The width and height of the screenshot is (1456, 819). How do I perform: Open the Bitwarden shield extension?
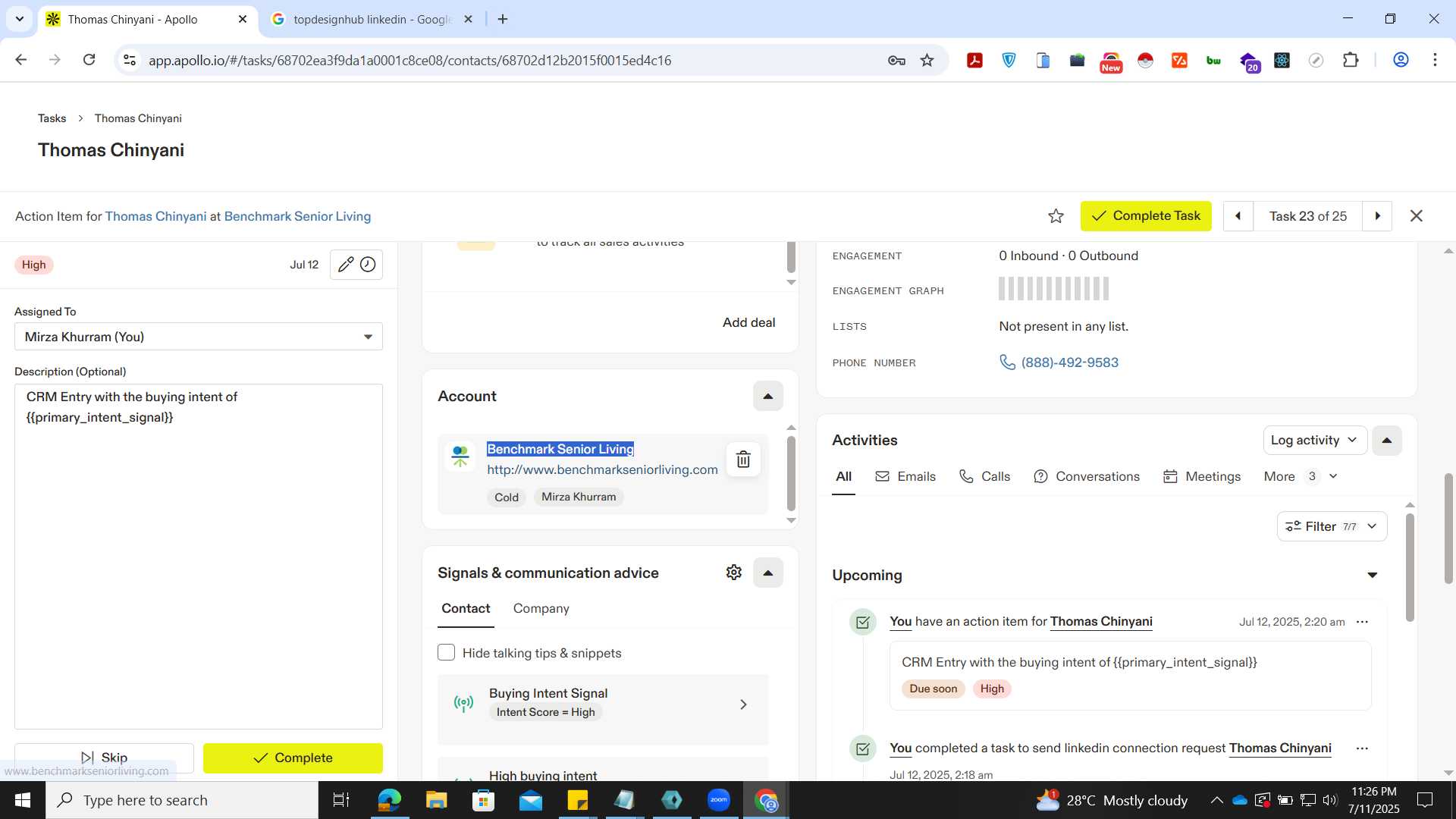(x=1009, y=61)
